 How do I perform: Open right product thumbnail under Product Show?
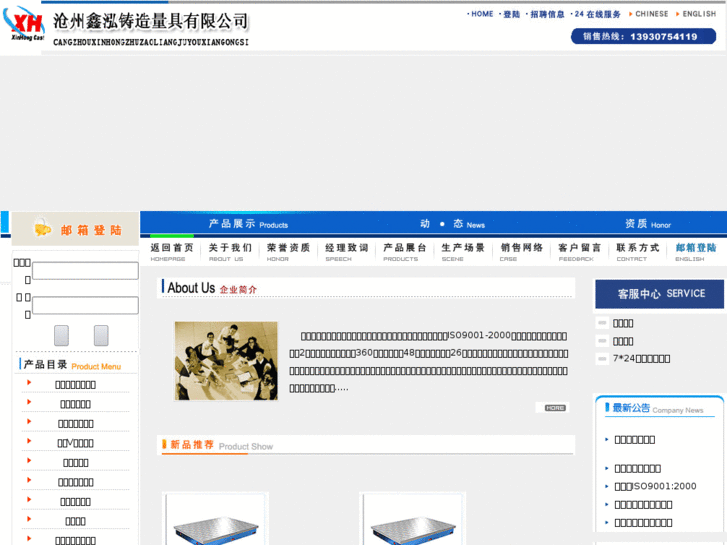(x=413, y=519)
